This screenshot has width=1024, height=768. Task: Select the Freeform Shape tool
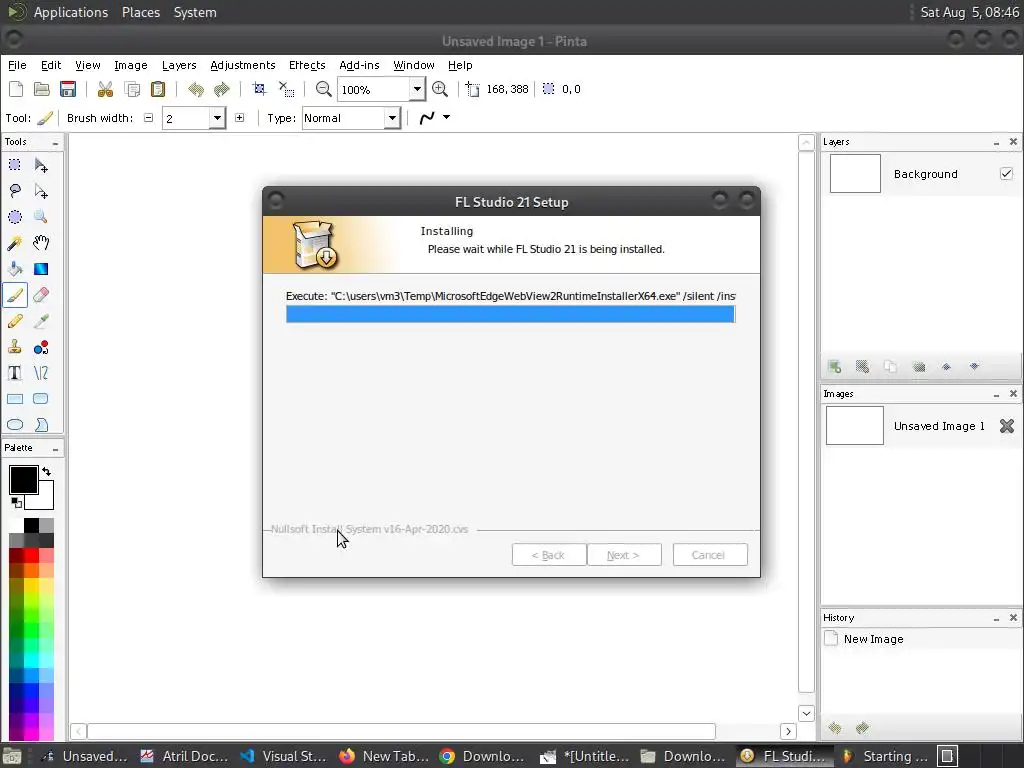click(41, 424)
